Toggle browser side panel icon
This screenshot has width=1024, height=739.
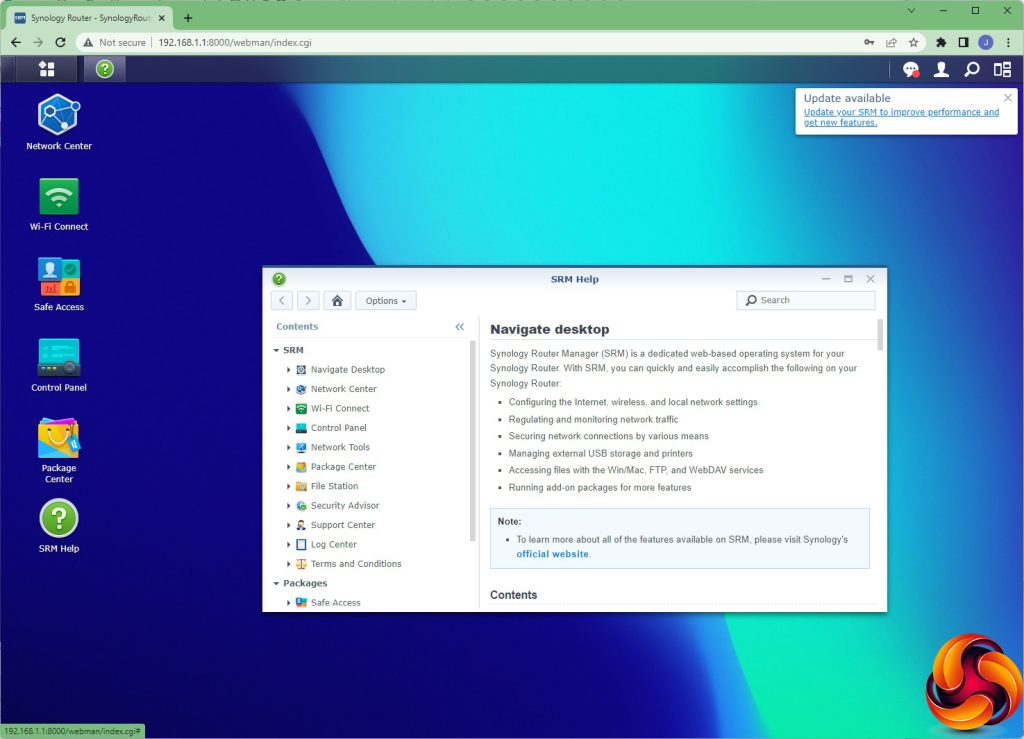coord(963,42)
